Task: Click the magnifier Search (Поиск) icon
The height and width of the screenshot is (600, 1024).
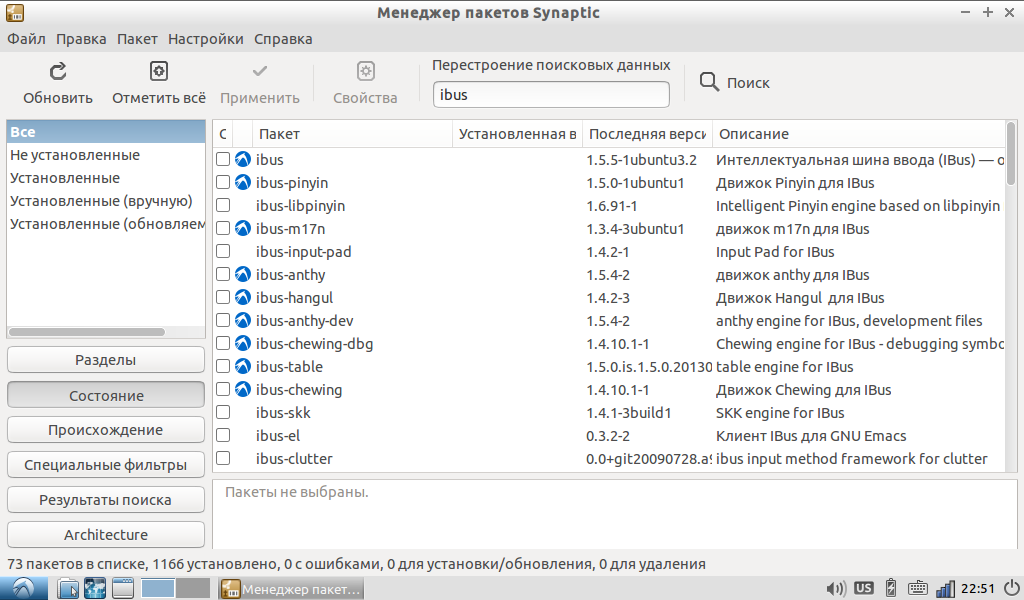Action: coord(709,82)
